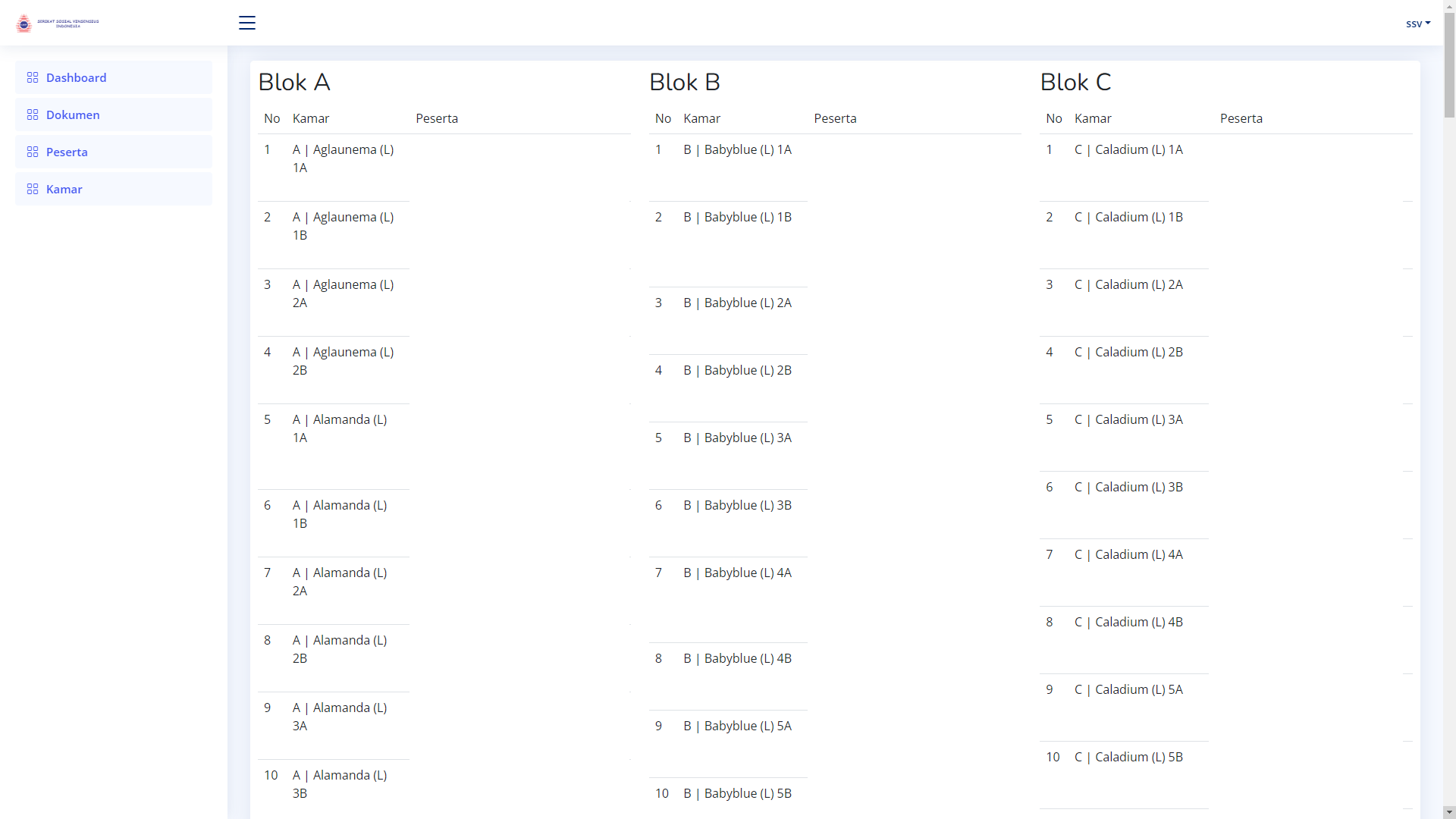Click the Peserta grid icon in sidebar

coord(33,152)
